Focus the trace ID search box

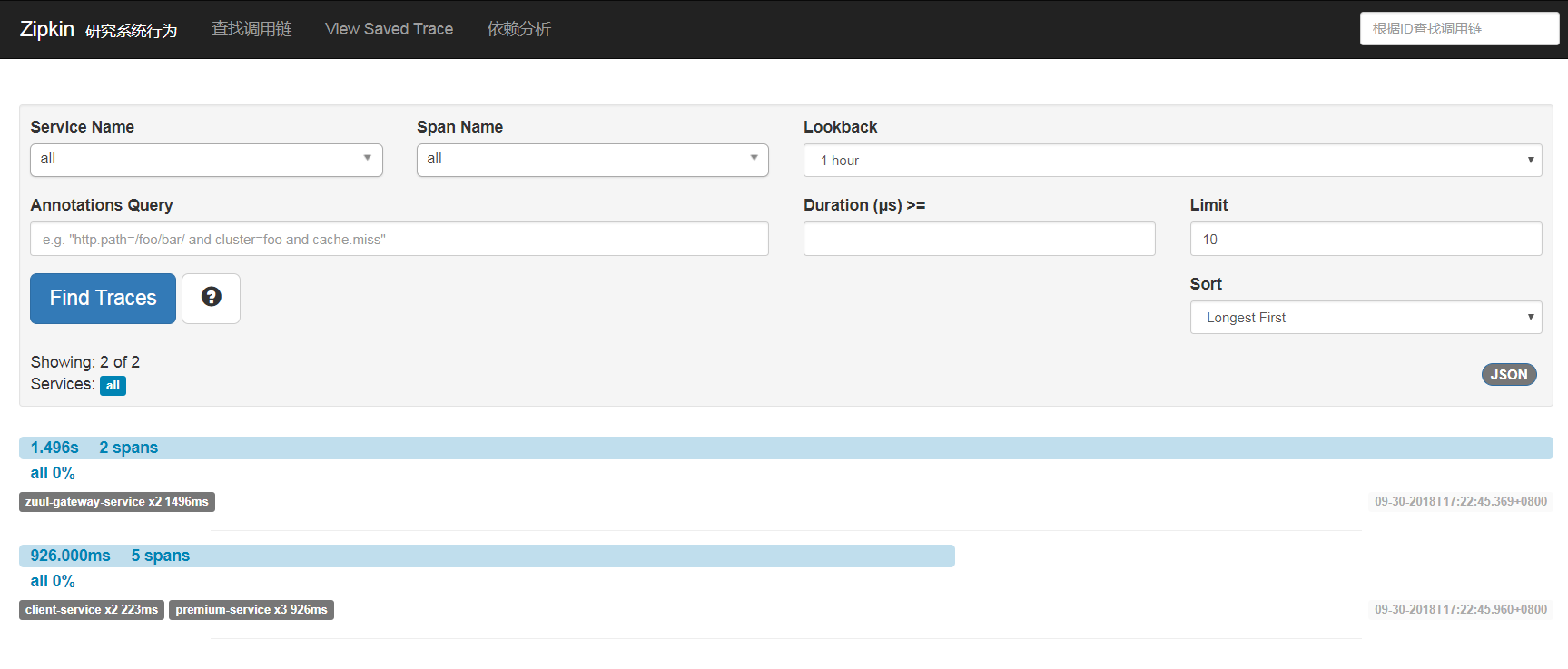[x=1458, y=29]
